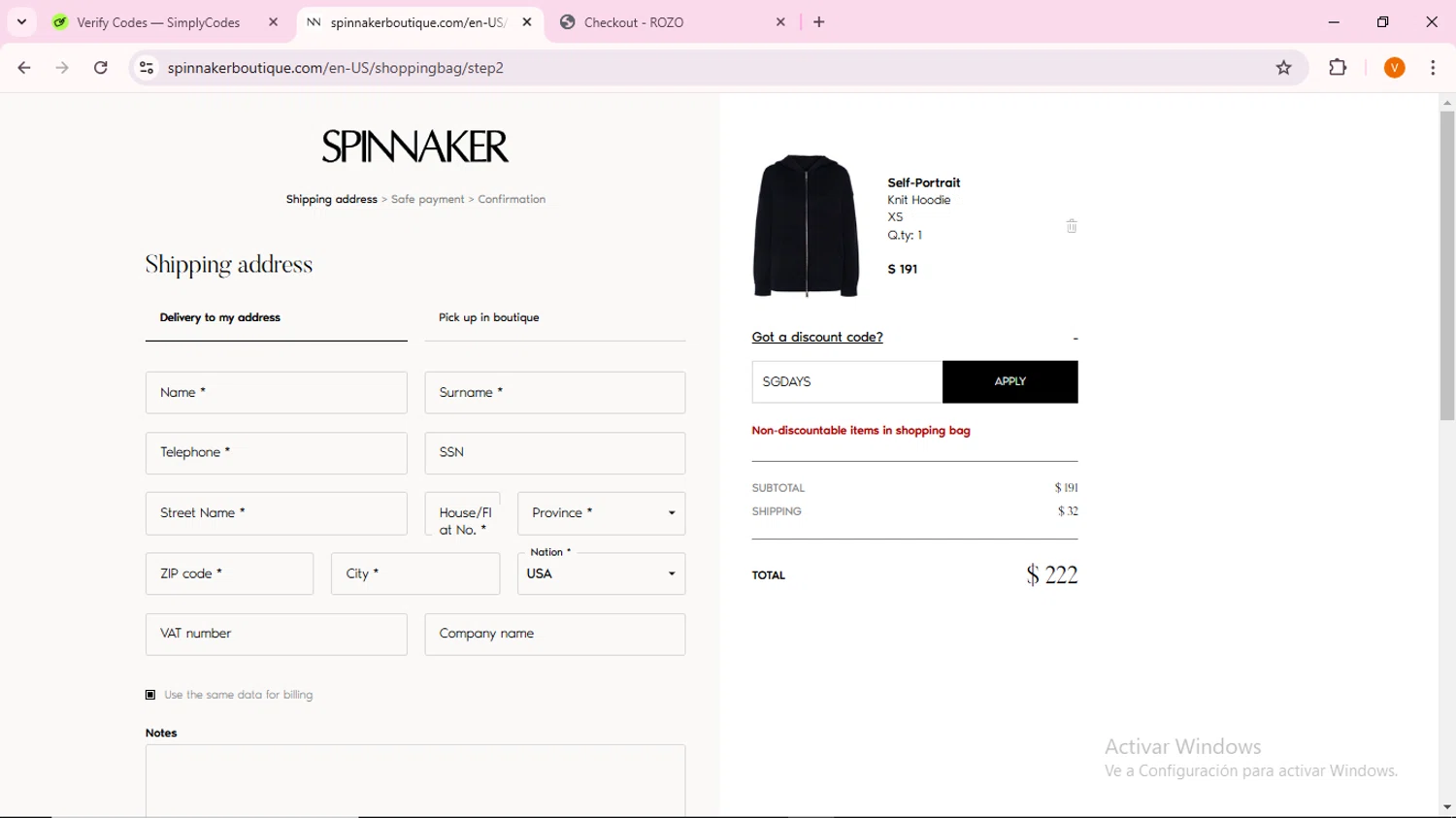Focus the ZIP code input field
Screen dimensions: 1456x818
[x=229, y=573]
